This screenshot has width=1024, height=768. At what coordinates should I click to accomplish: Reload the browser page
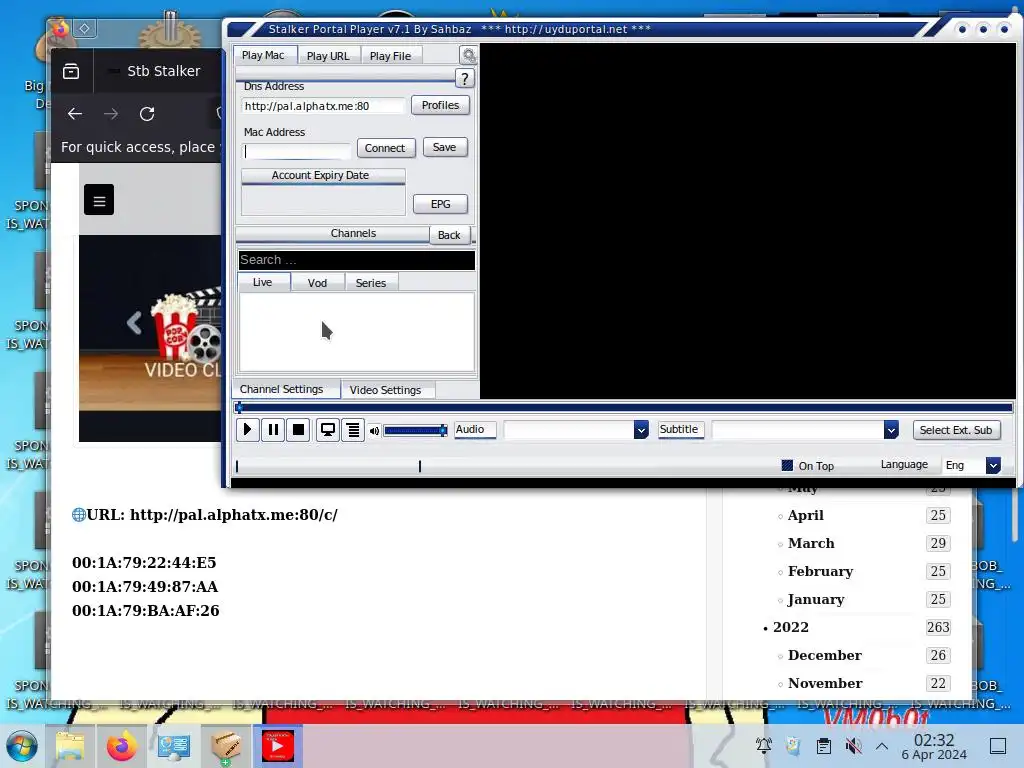[x=147, y=114]
